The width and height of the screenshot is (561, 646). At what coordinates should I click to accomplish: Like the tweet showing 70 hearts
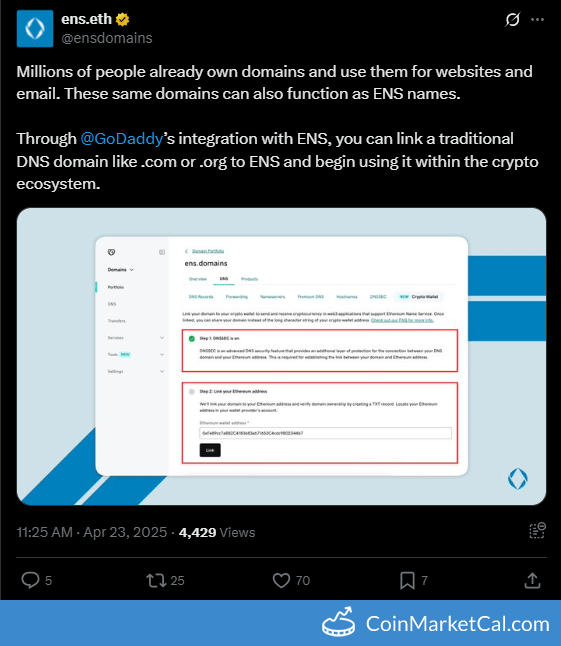tap(281, 580)
